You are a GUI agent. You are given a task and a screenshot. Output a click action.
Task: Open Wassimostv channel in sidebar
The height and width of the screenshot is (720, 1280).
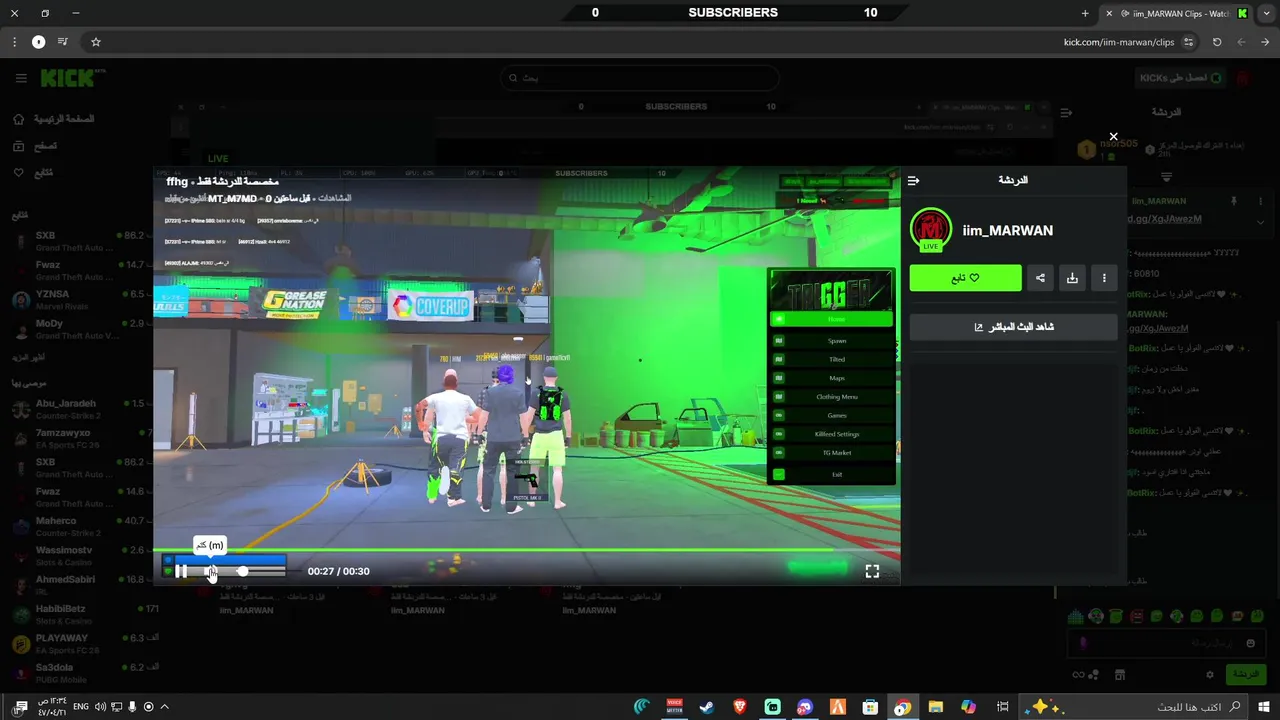(78, 555)
